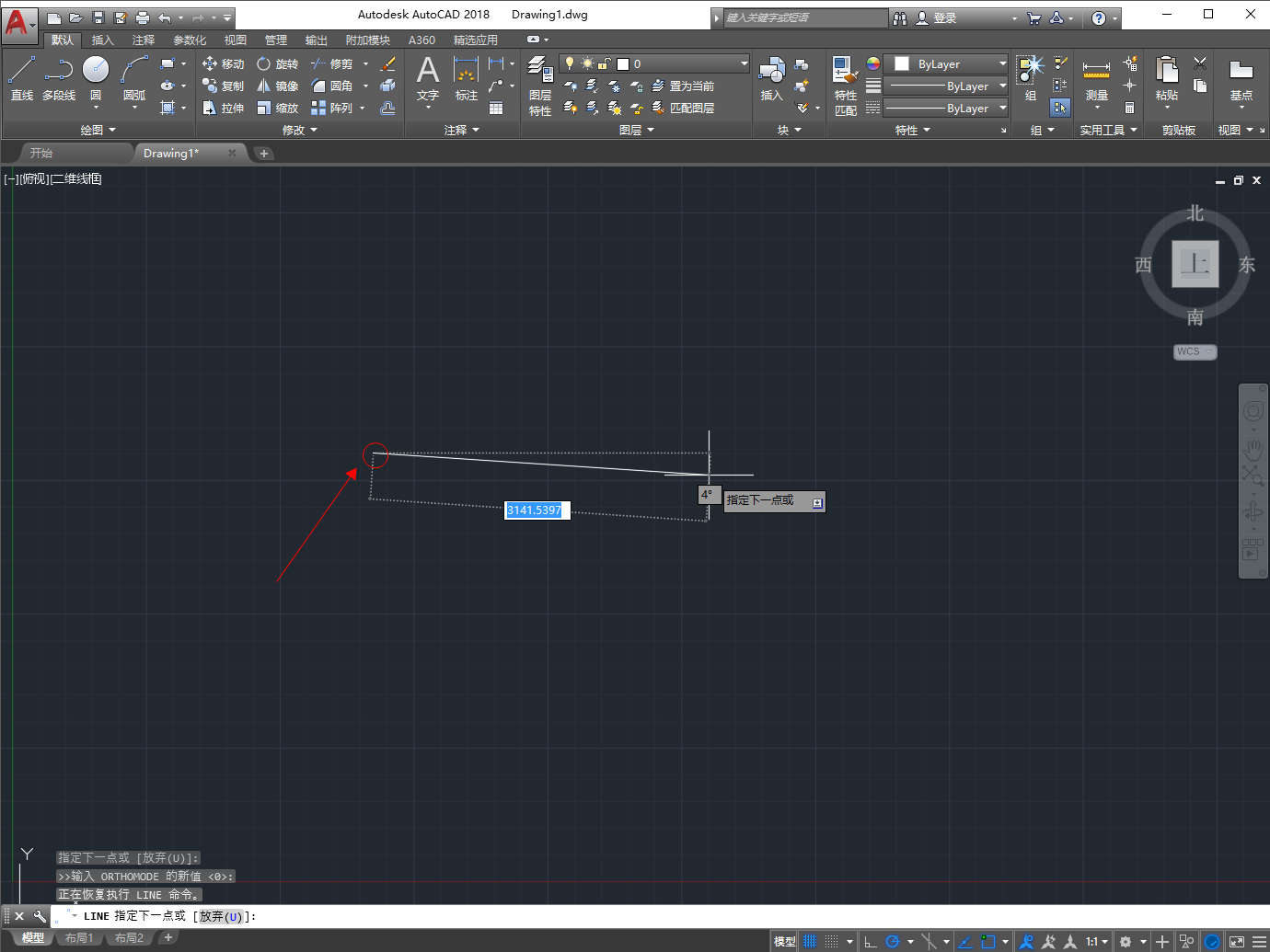Toggle snap mode in status bar
This screenshot has width=1270, height=952.
point(832,941)
